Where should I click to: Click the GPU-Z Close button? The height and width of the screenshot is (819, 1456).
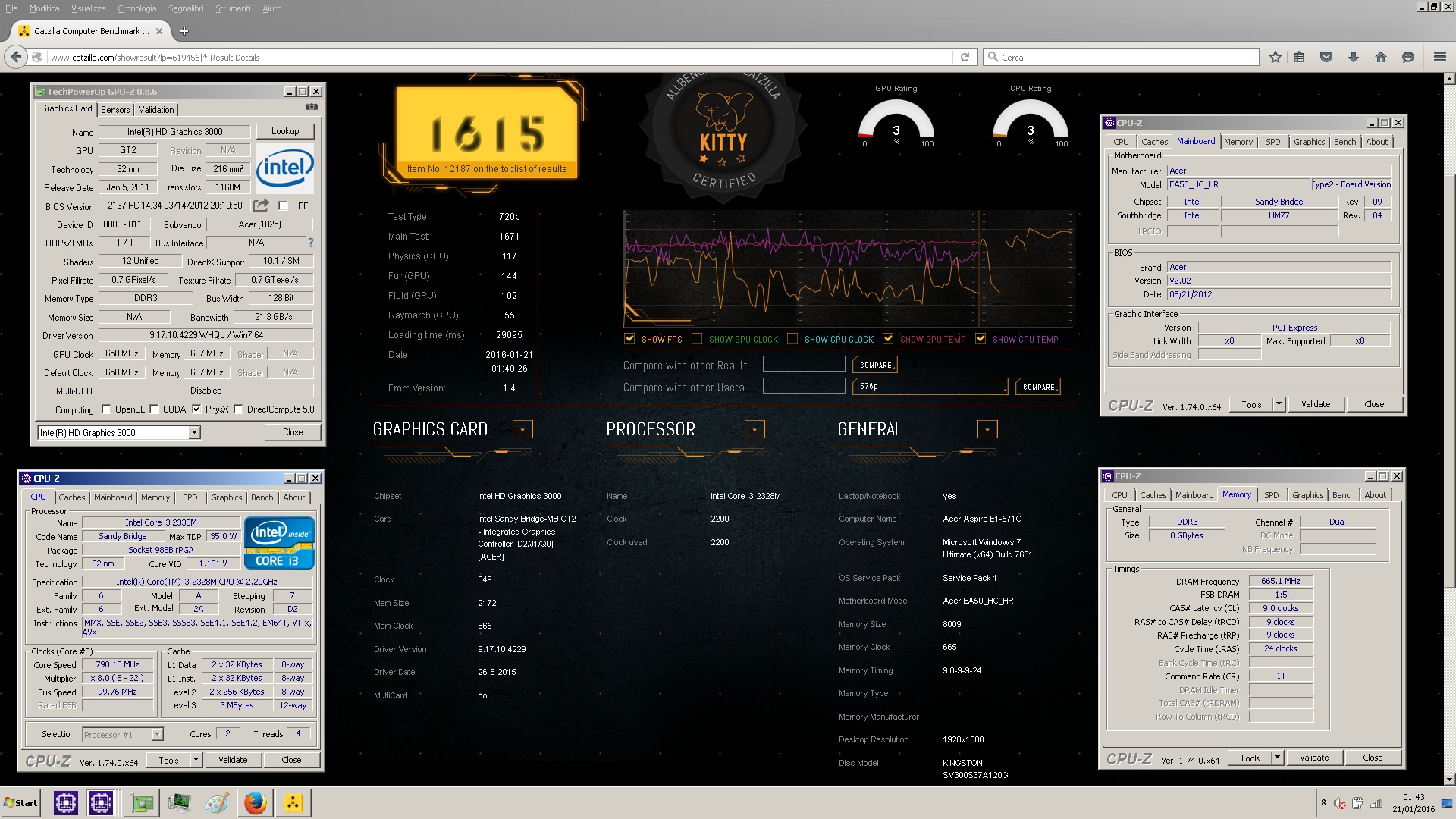tap(293, 432)
